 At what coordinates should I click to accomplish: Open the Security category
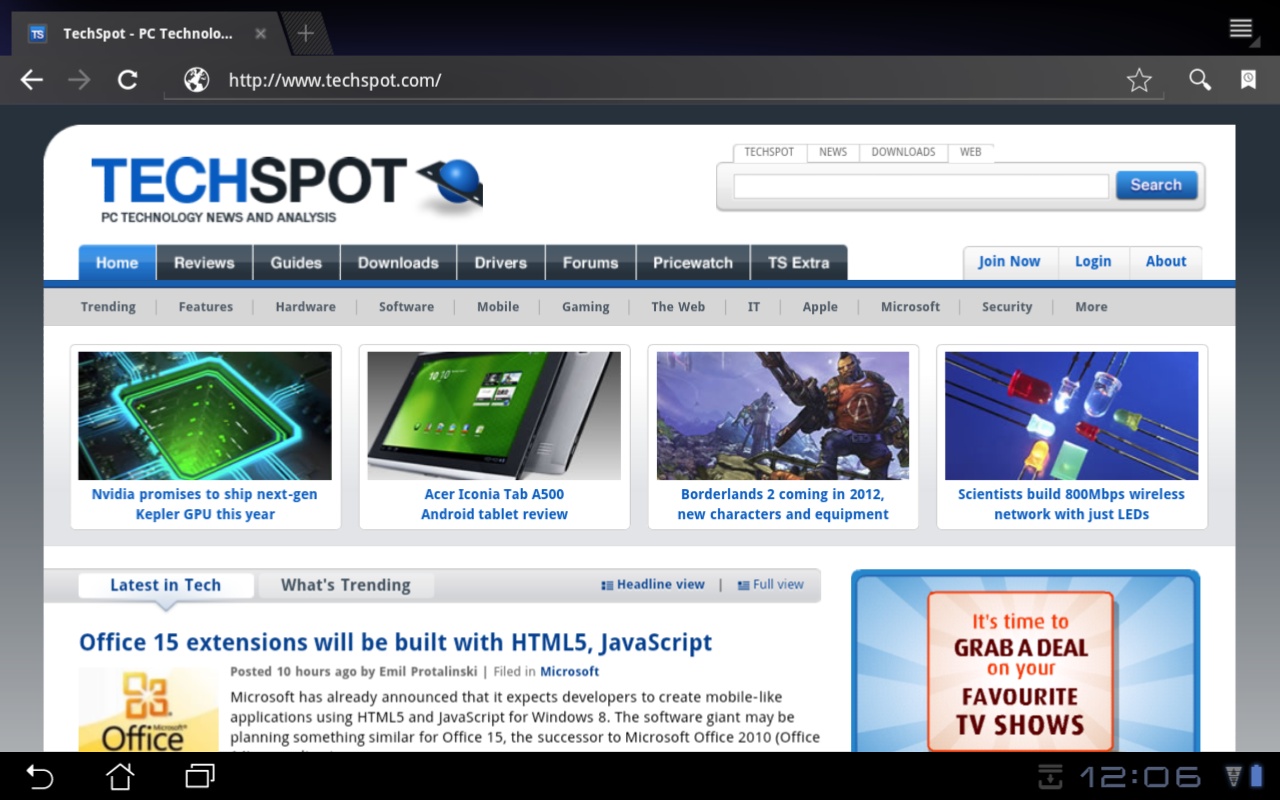[x=1007, y=307]
